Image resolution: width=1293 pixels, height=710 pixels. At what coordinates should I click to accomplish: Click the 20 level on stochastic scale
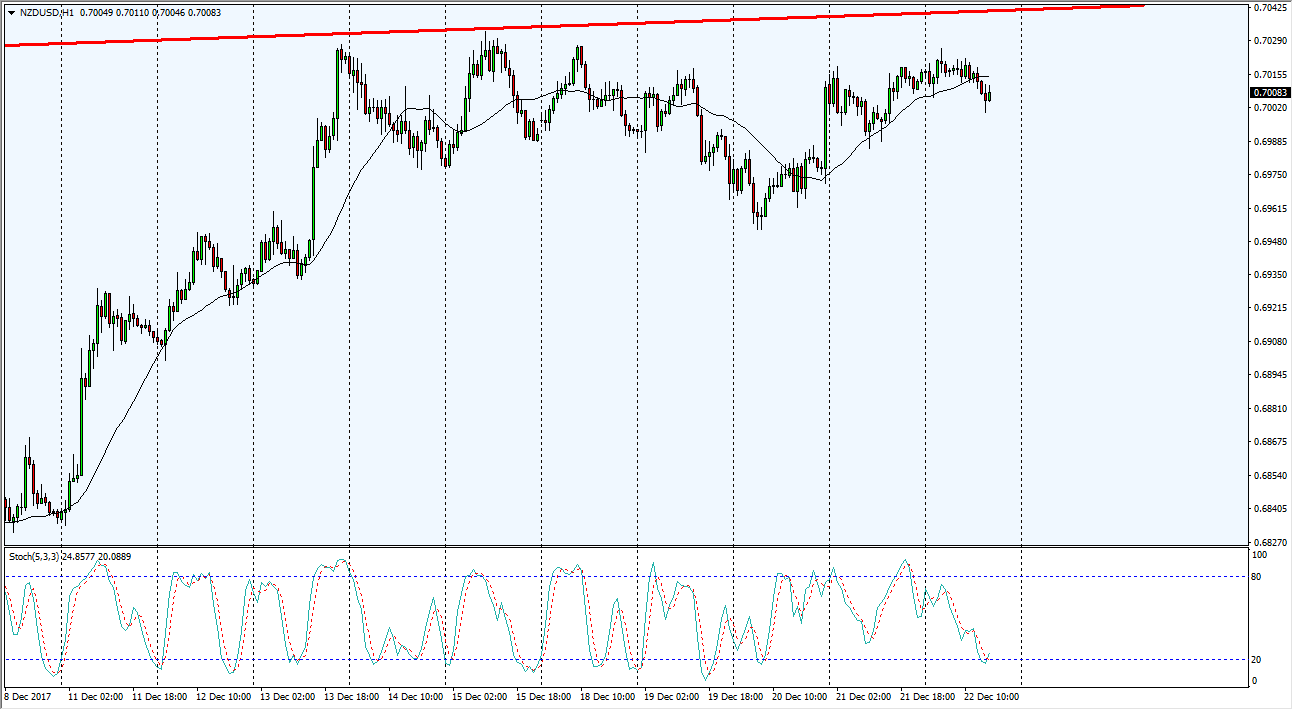1257,659
